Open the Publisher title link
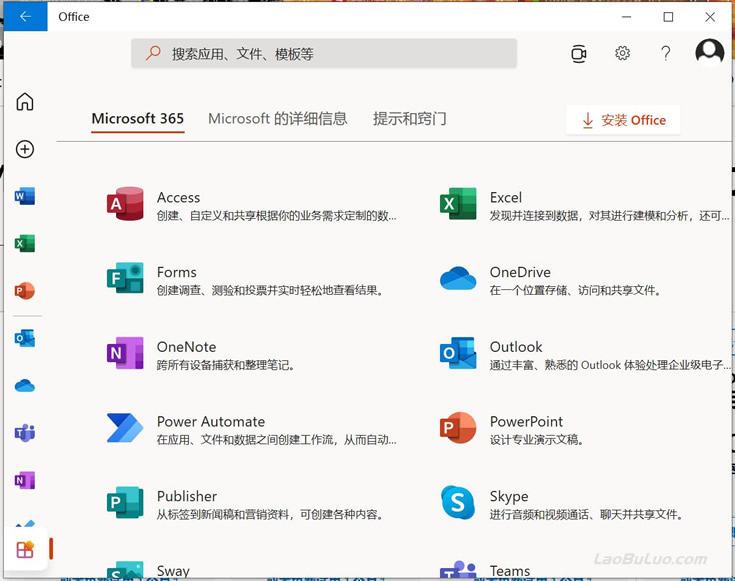 pyautogui.click(x=187, y=496)
